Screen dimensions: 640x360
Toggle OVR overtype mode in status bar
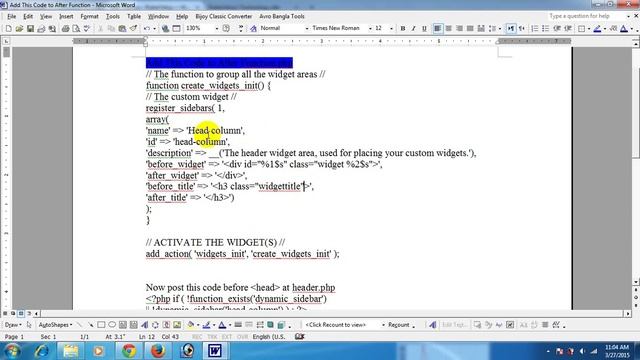[242, 337]
